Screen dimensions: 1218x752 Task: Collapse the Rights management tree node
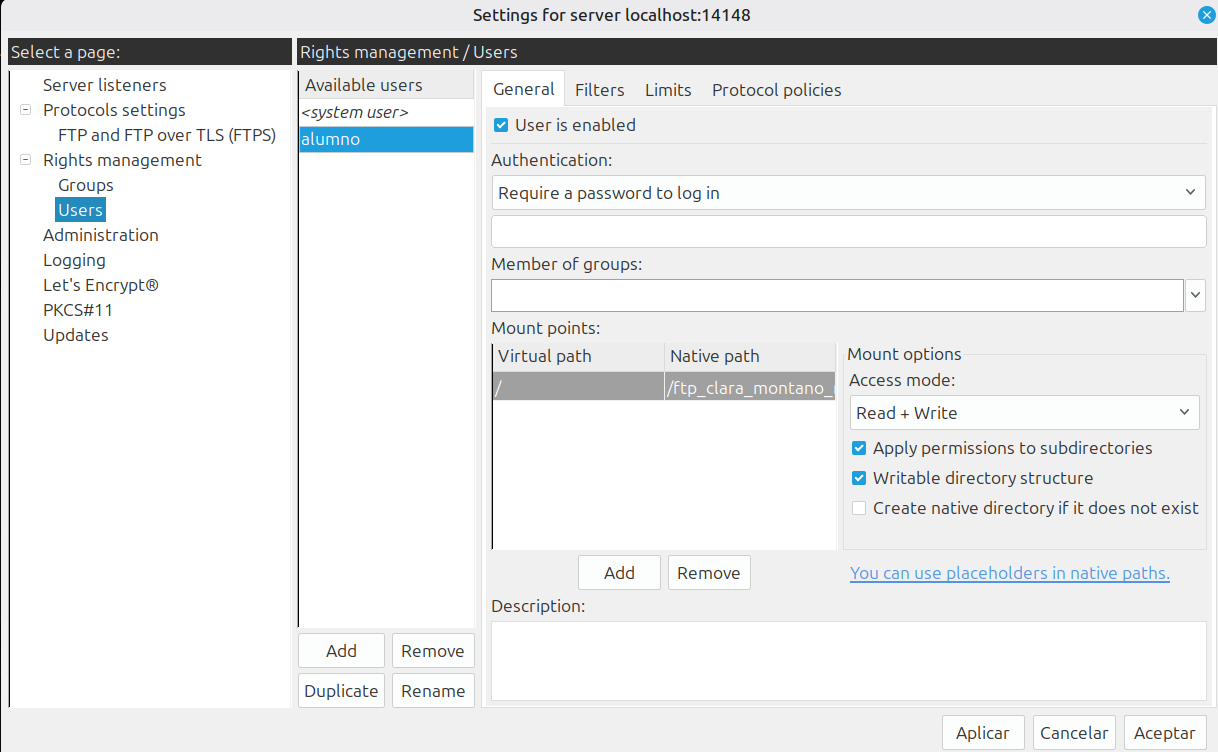click(x=25, y=160)
